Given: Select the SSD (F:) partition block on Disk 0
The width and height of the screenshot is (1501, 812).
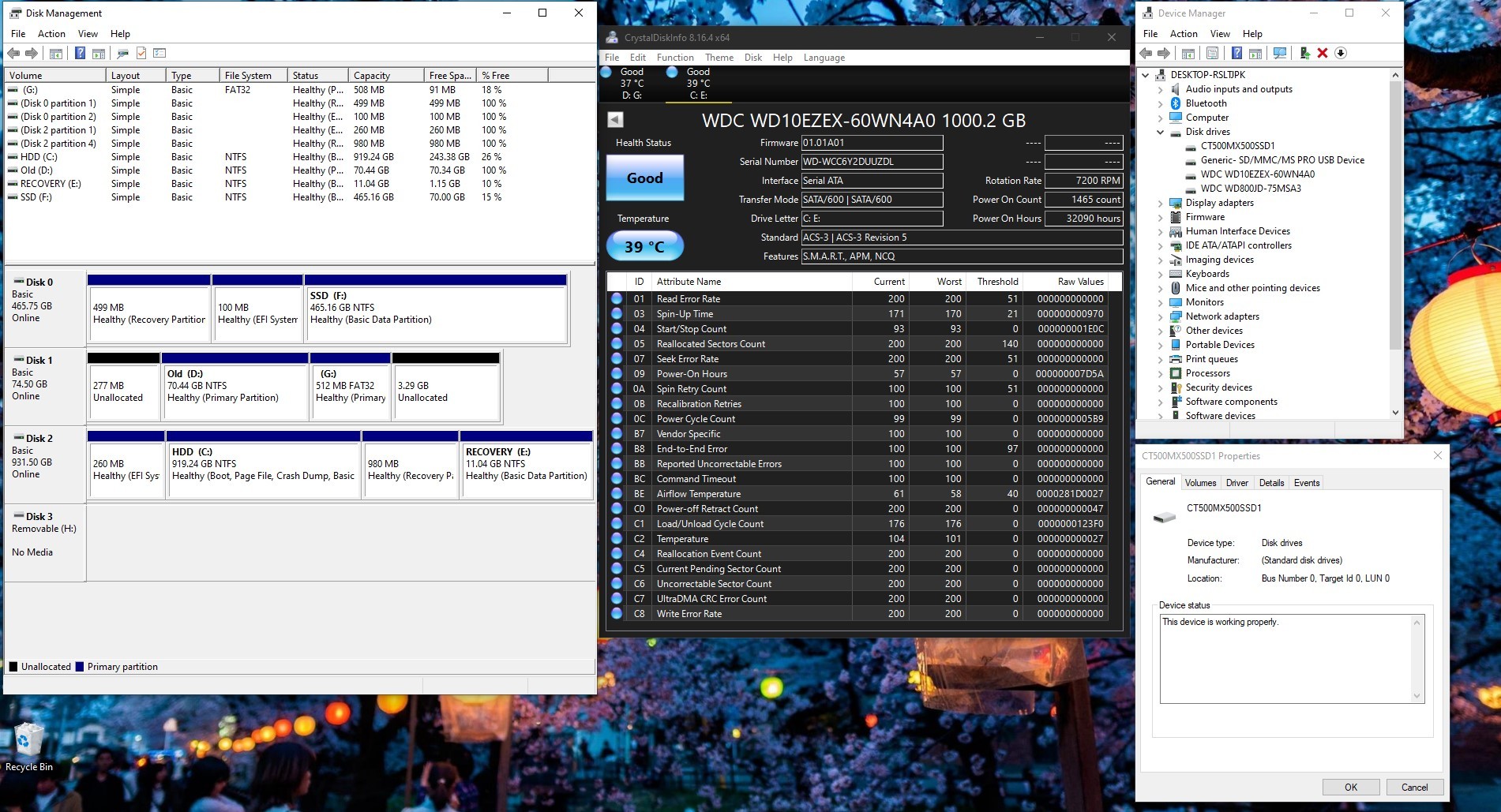Looking at the screenshot, I should [436, 308].
